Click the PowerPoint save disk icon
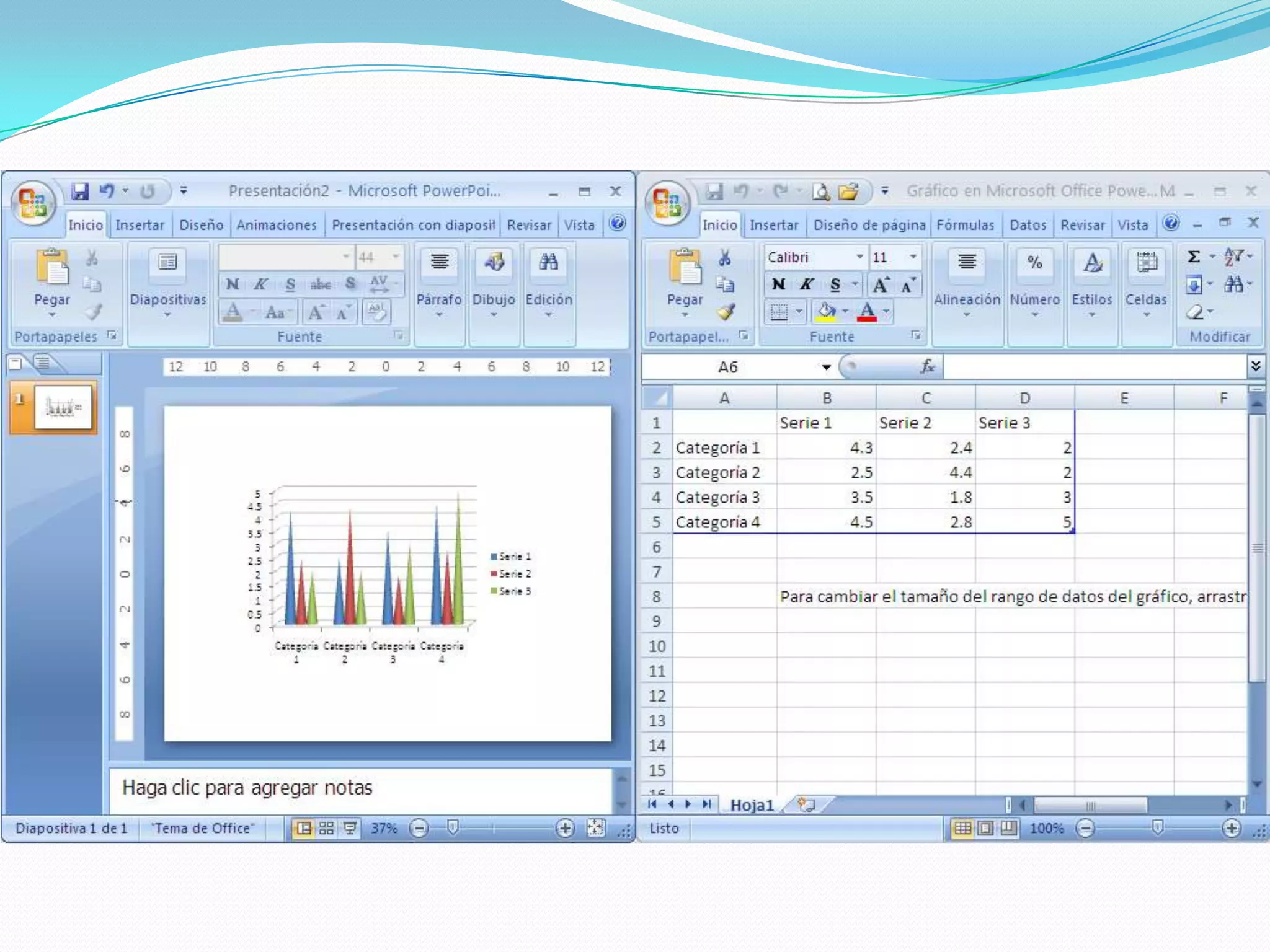1270x952 pixels. pos(80,191)
